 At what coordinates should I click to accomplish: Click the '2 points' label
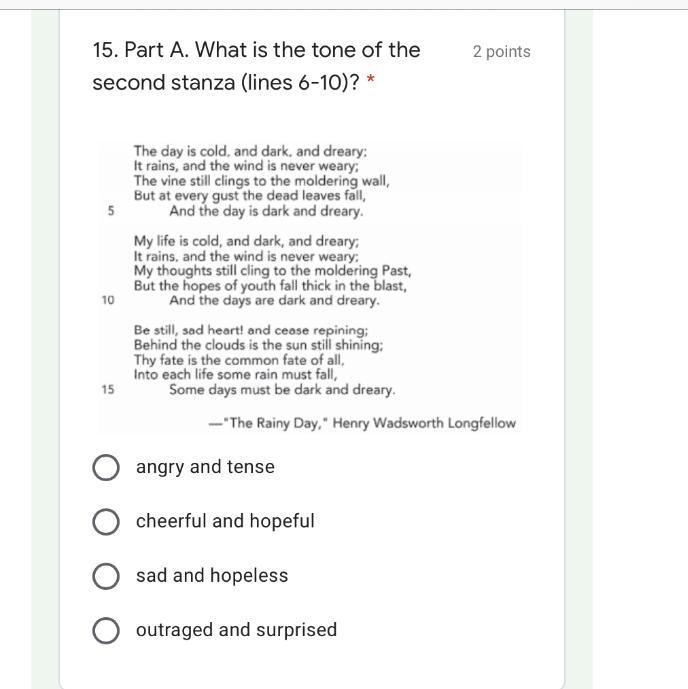point(501,51)
